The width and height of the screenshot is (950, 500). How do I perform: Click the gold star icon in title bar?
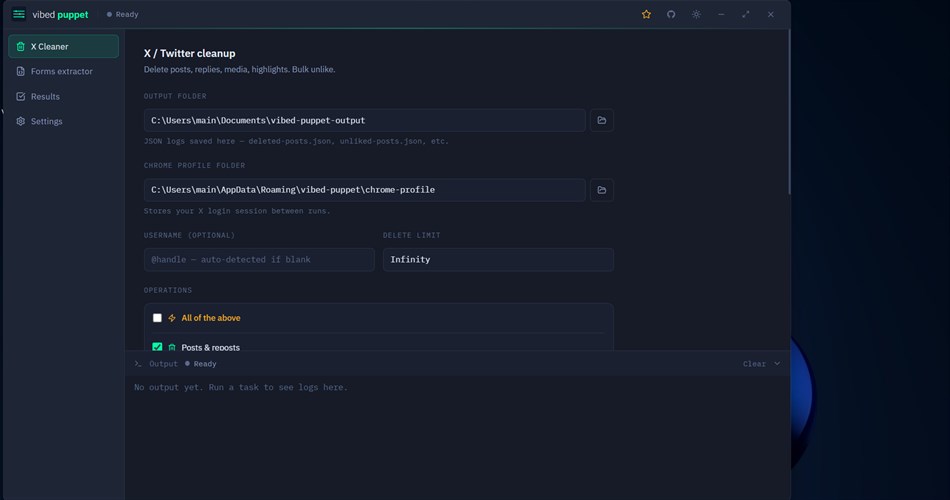click(x=646, y=15)
